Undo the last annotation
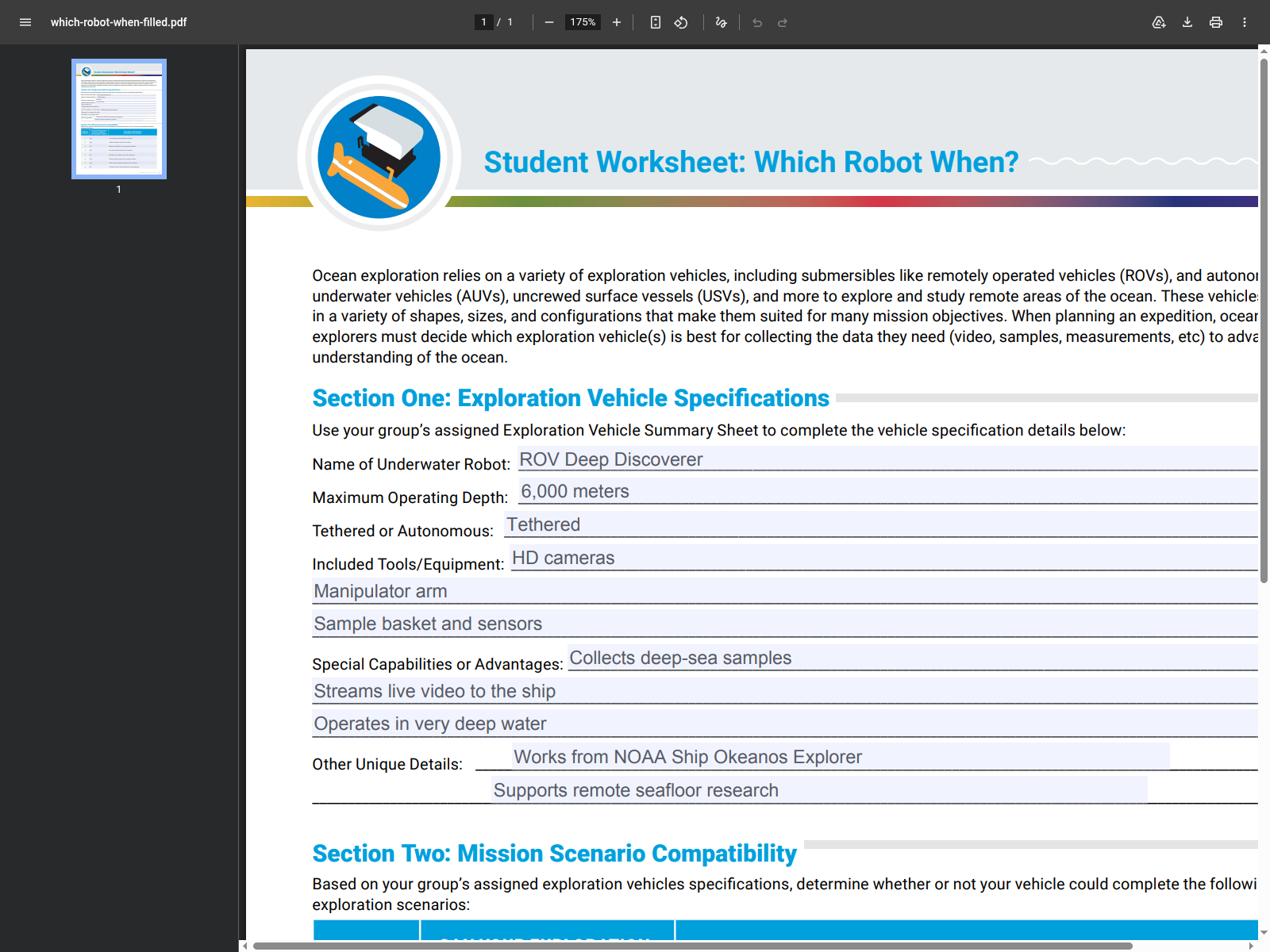1270x952 pixels. 756,22
